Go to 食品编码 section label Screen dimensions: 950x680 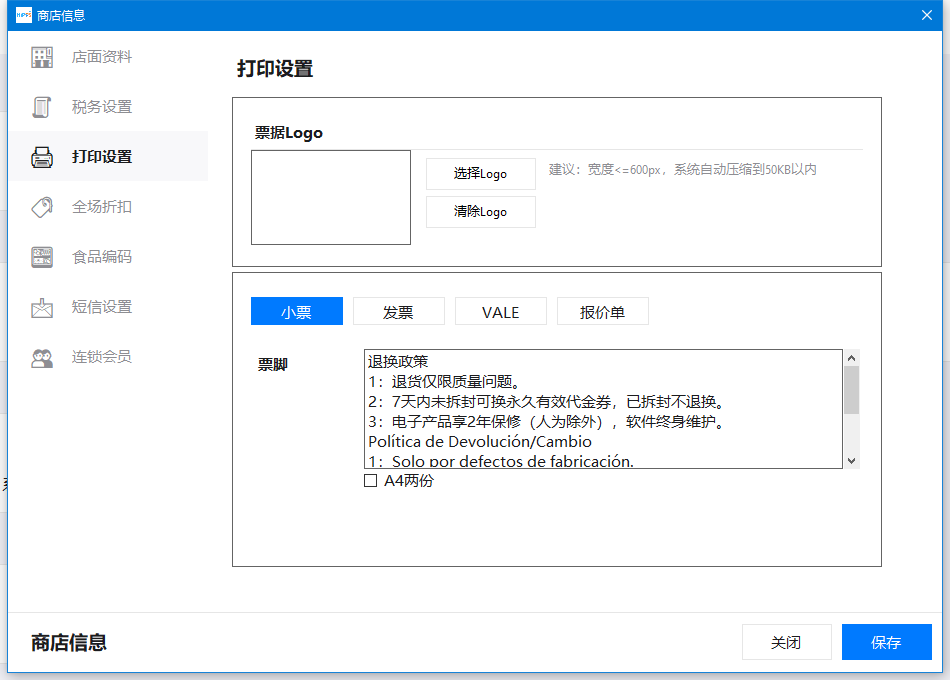tap(102, 257)
